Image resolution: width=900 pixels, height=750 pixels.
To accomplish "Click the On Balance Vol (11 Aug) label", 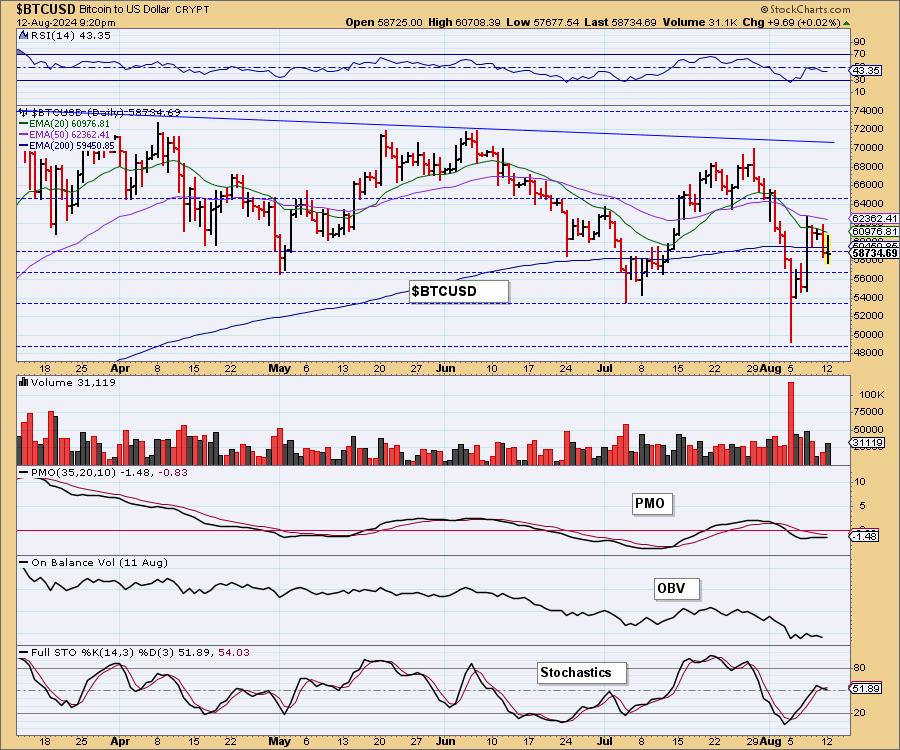I will (99, 562).
